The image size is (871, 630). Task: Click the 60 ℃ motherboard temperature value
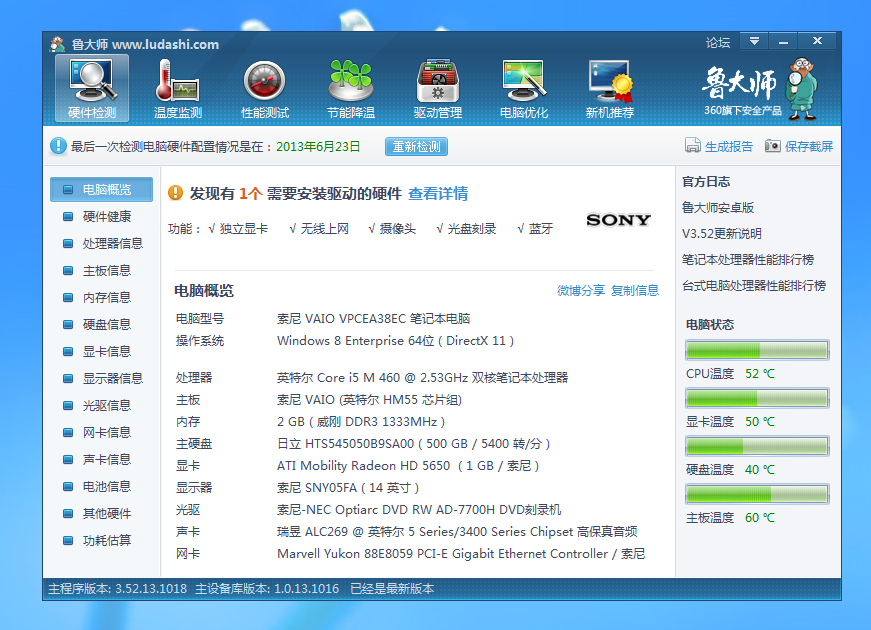point(759,518)
